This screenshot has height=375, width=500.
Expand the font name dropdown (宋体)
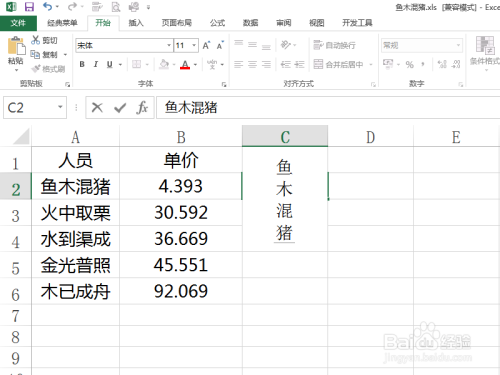point(169,45)
